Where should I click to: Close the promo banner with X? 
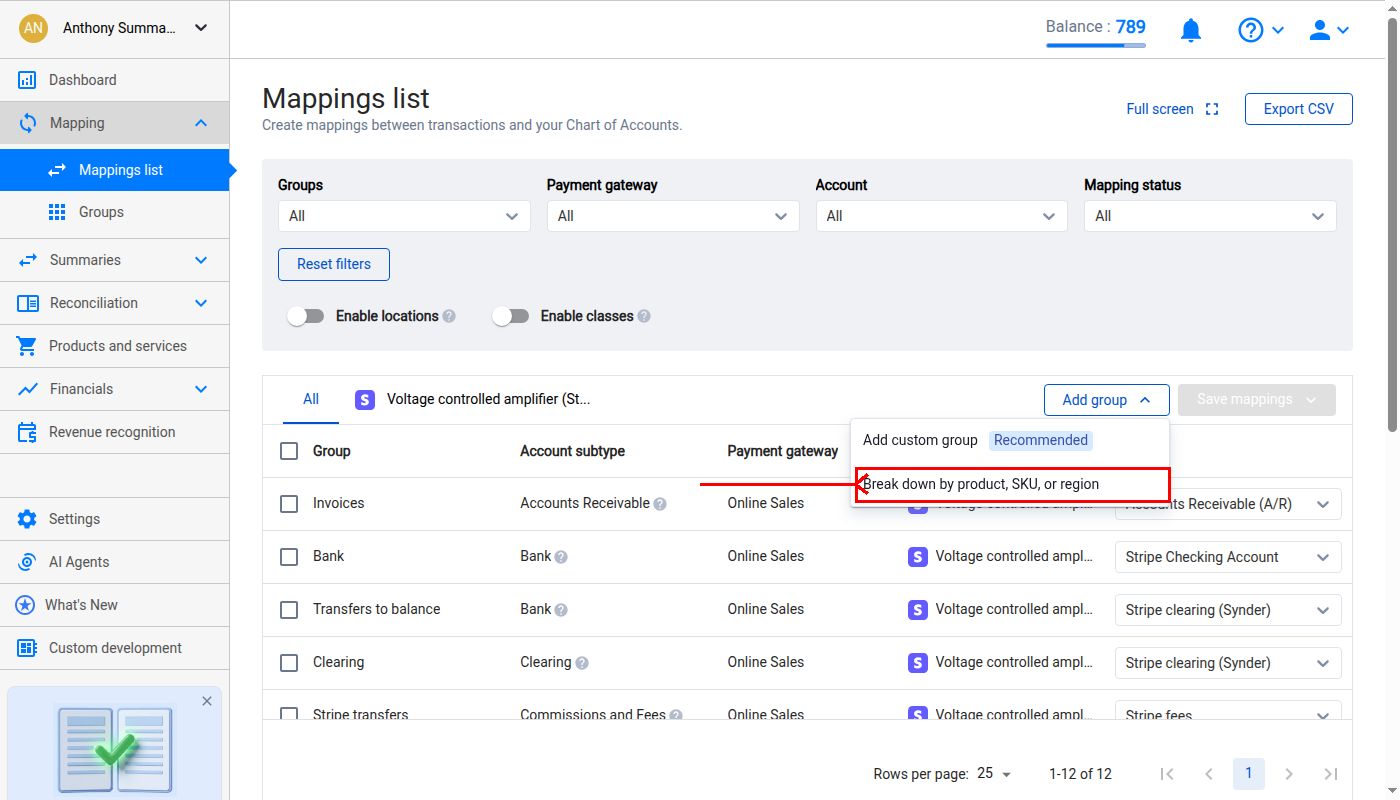click(x=207, y=701)
